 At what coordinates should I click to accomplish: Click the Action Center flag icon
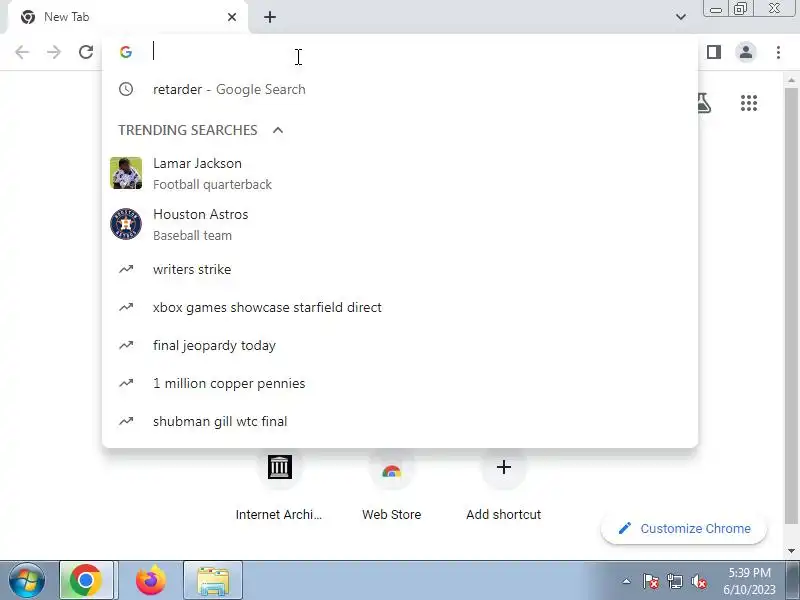pos(651,581)
